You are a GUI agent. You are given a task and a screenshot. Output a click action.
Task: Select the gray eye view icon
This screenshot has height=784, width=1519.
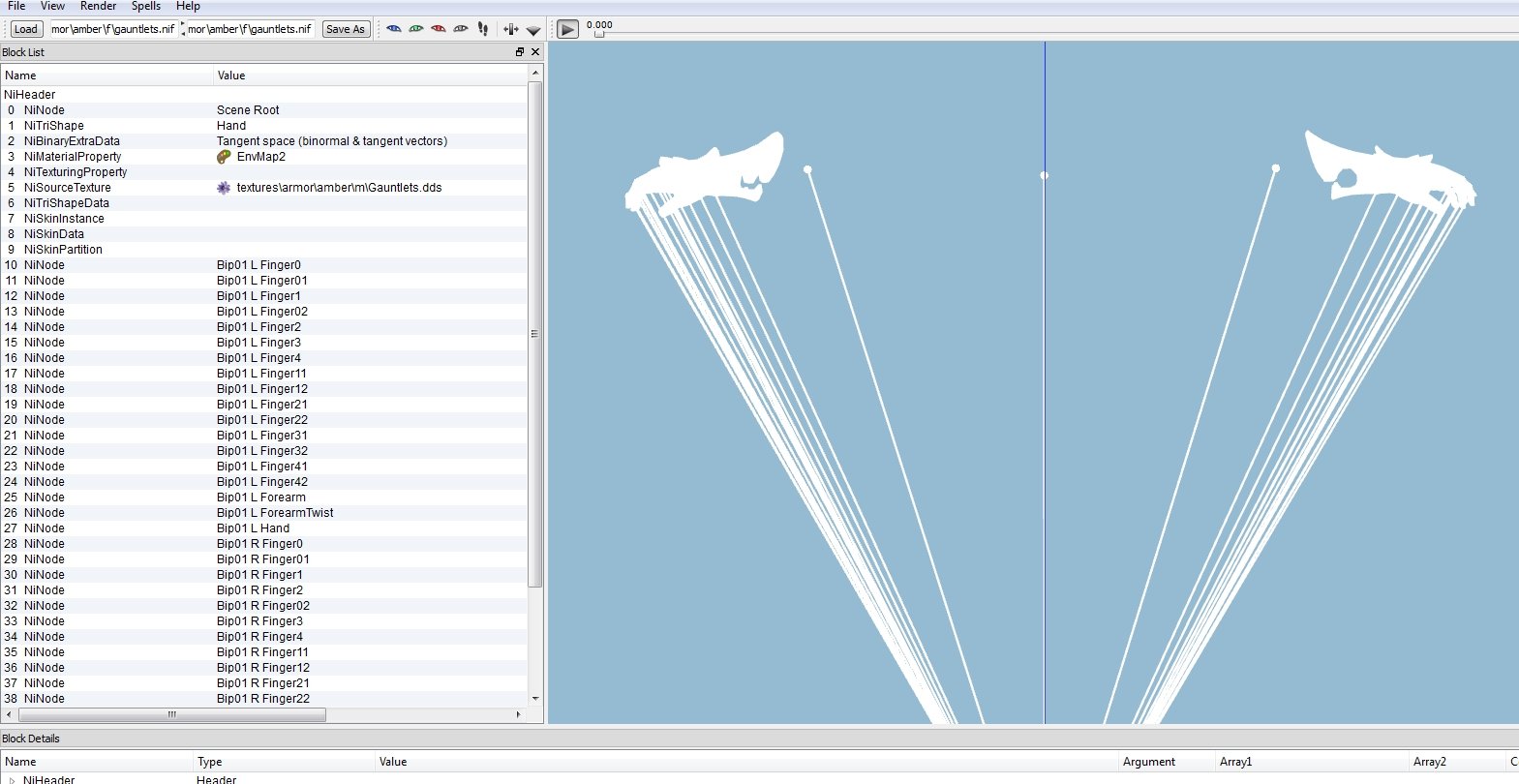click(461, 29)
